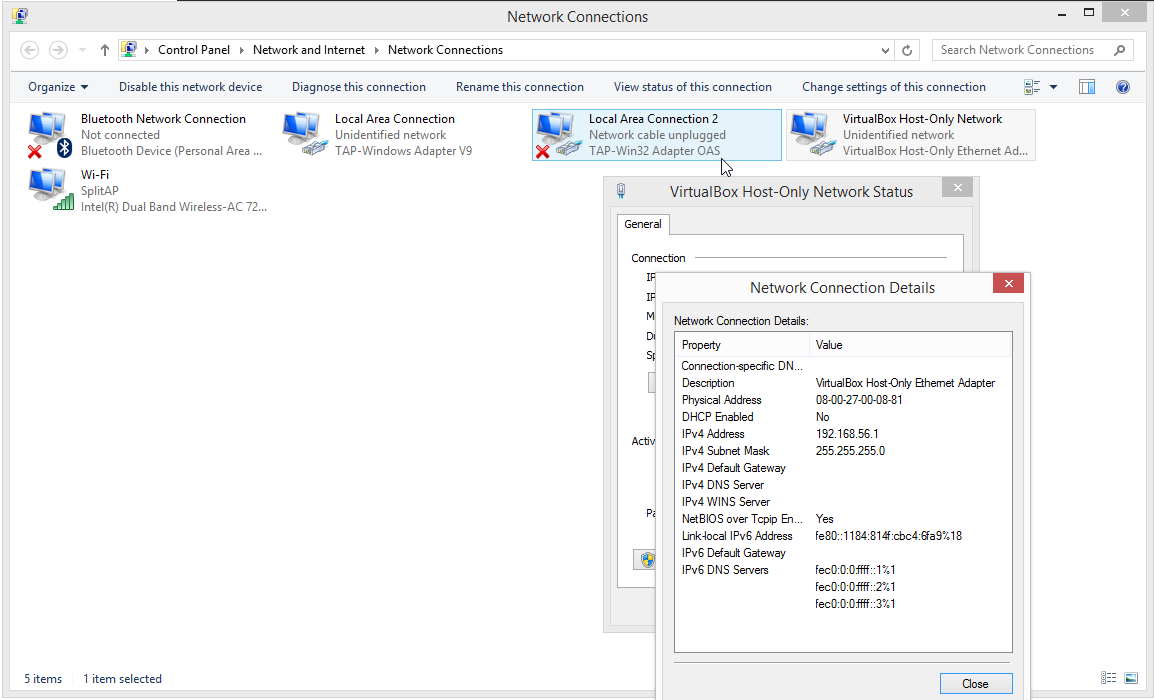Select IPv4 Address 192.168.56.1 value

point(847,434)
